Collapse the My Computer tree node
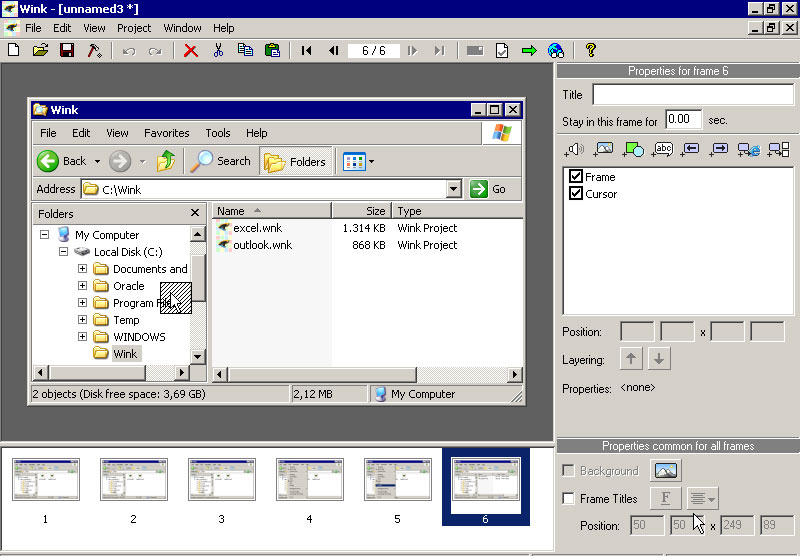This screenshot has width=800, height=556. [44, 235]
